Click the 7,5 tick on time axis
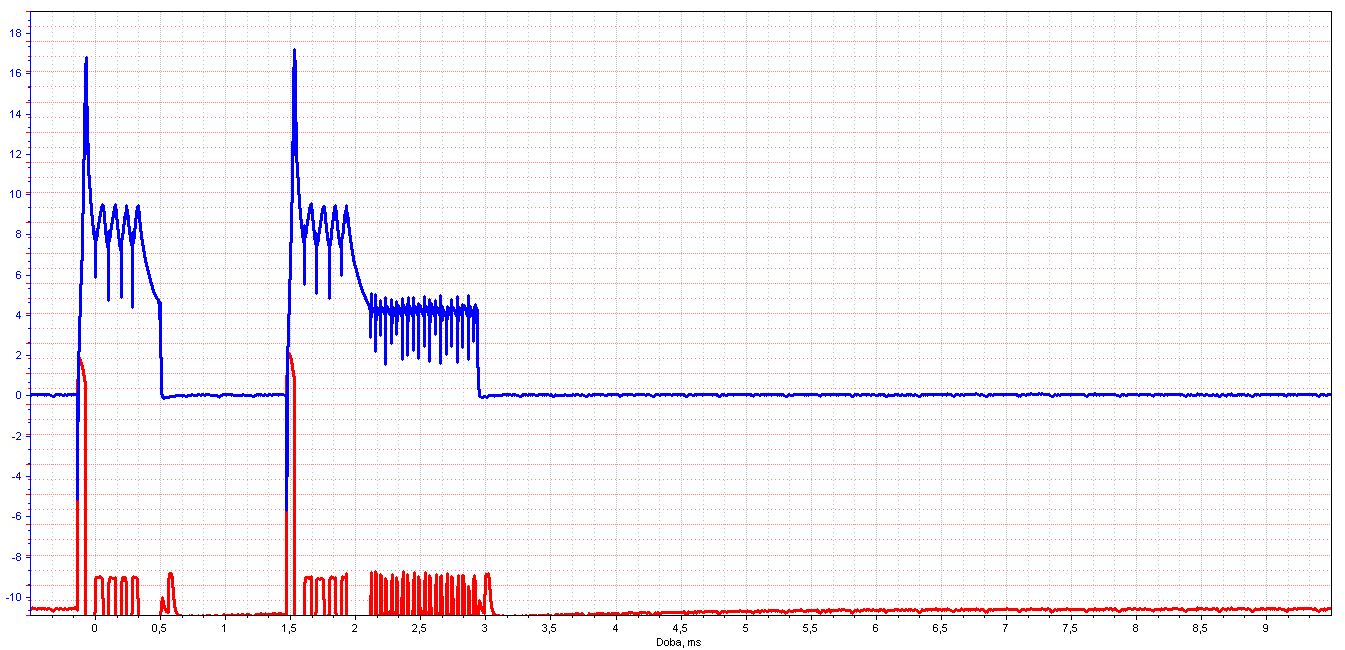Viewport: 1345px width, 650px height. (x=1070, y=628)
